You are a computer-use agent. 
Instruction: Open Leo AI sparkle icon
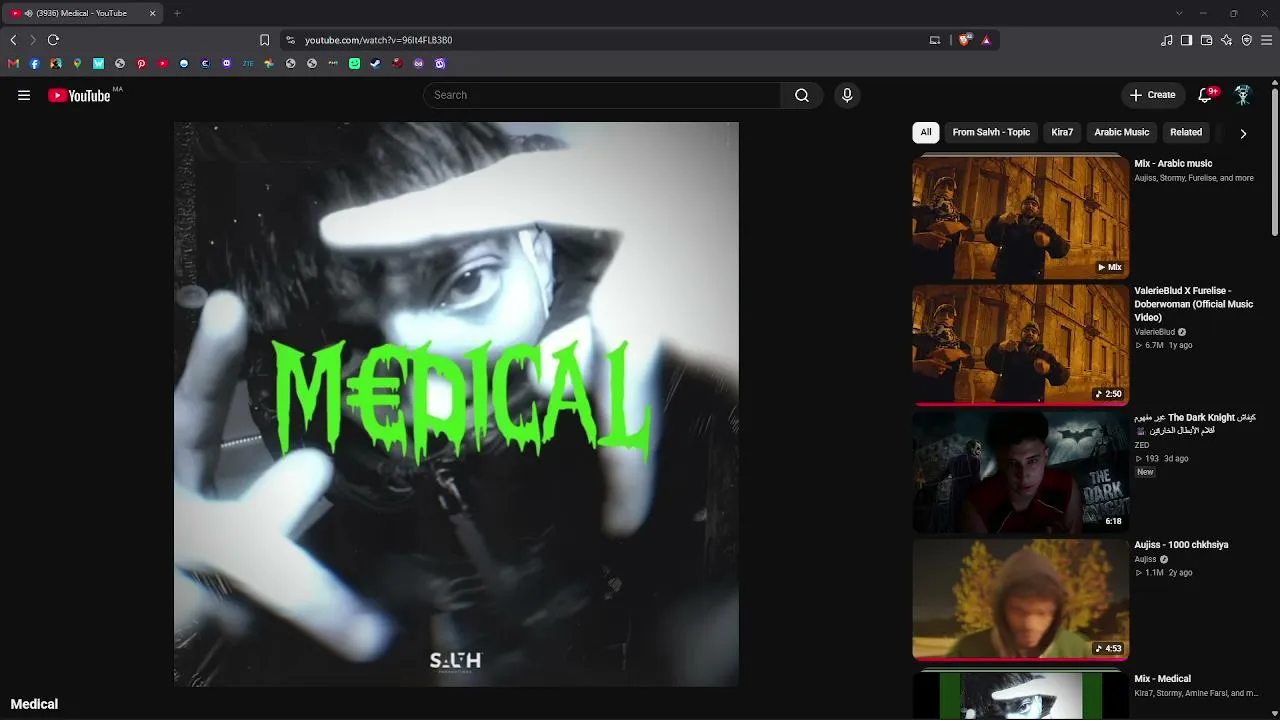point(1227,40)
